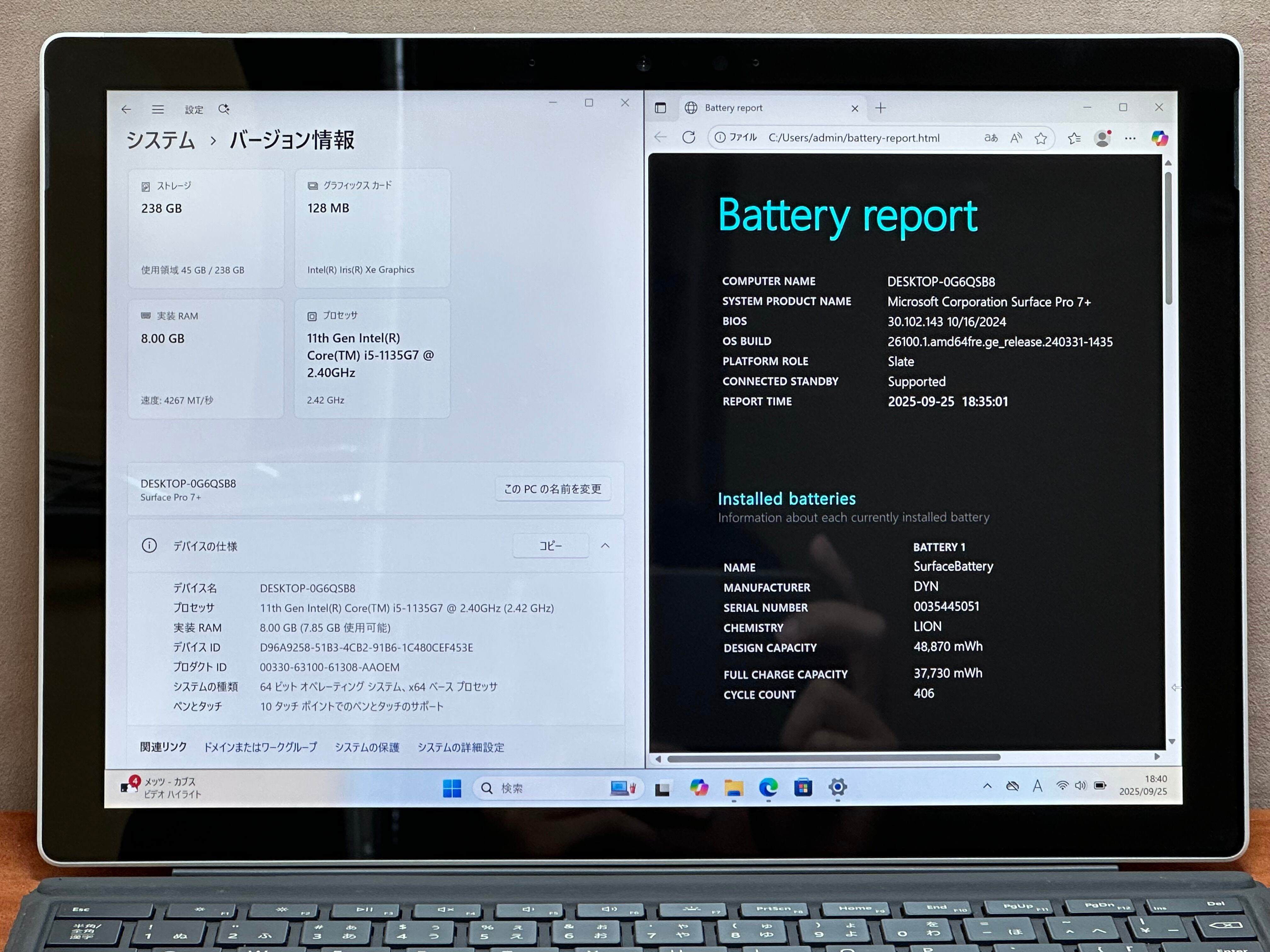Viewport: 1270px width, 952px height.
Task: Open the Edge profile avatar icon
Action: [x=1102, y=138]
